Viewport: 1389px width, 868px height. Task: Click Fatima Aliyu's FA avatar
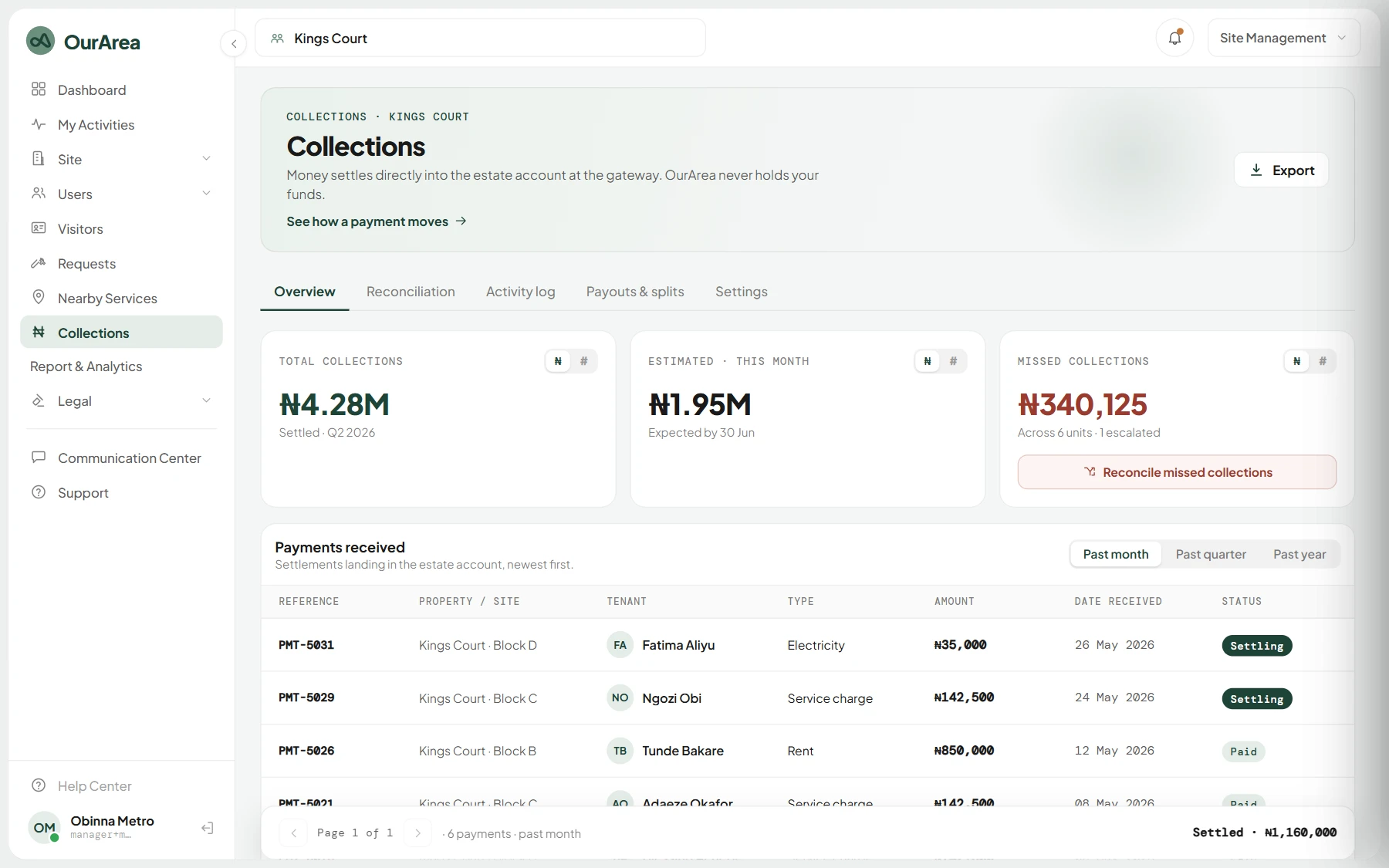pyautogui.click(x=620, y=645)
